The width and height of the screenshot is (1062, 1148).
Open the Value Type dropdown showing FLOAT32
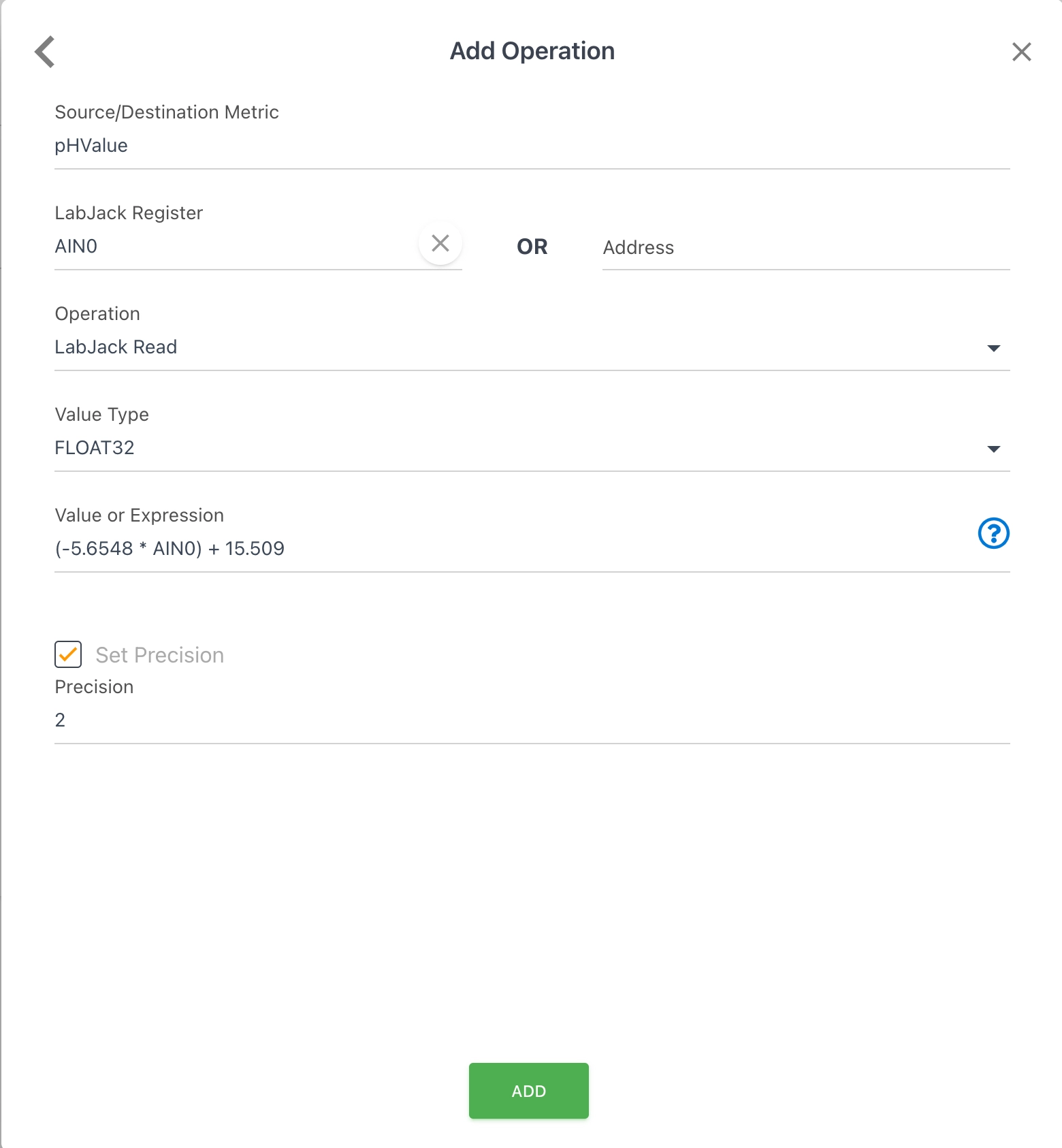click(532, 448)
